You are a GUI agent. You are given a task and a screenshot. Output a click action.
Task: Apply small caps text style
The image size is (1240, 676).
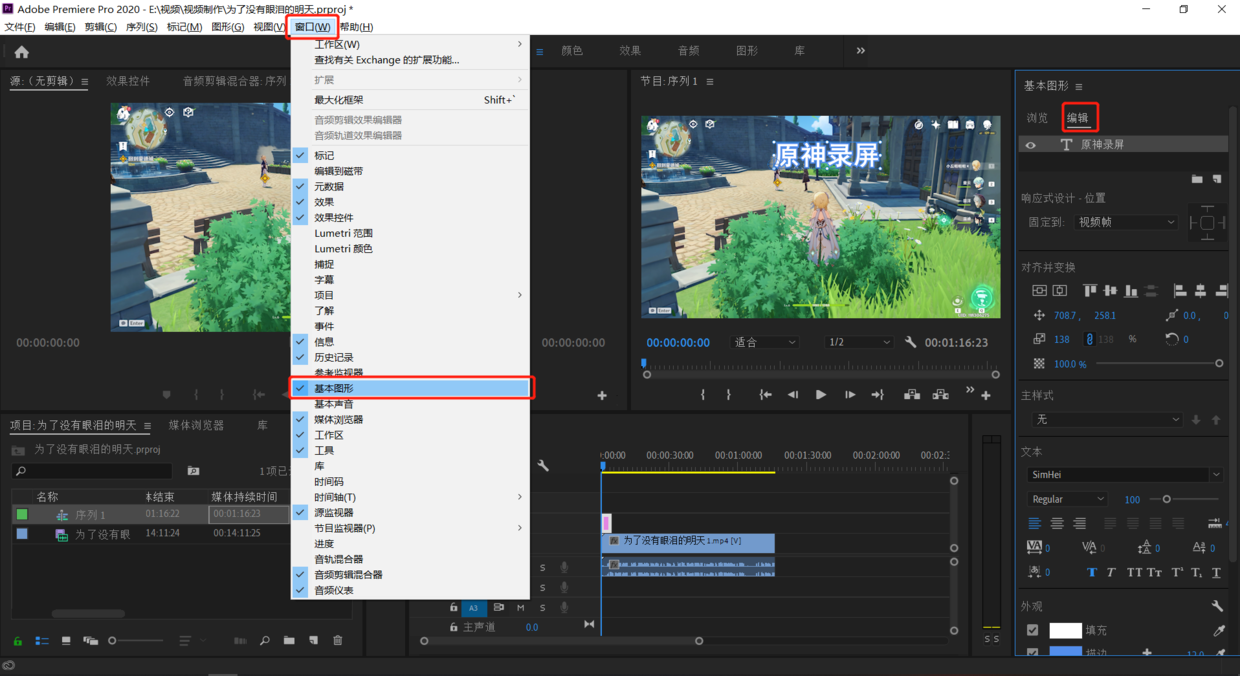tap(1155, 573)
